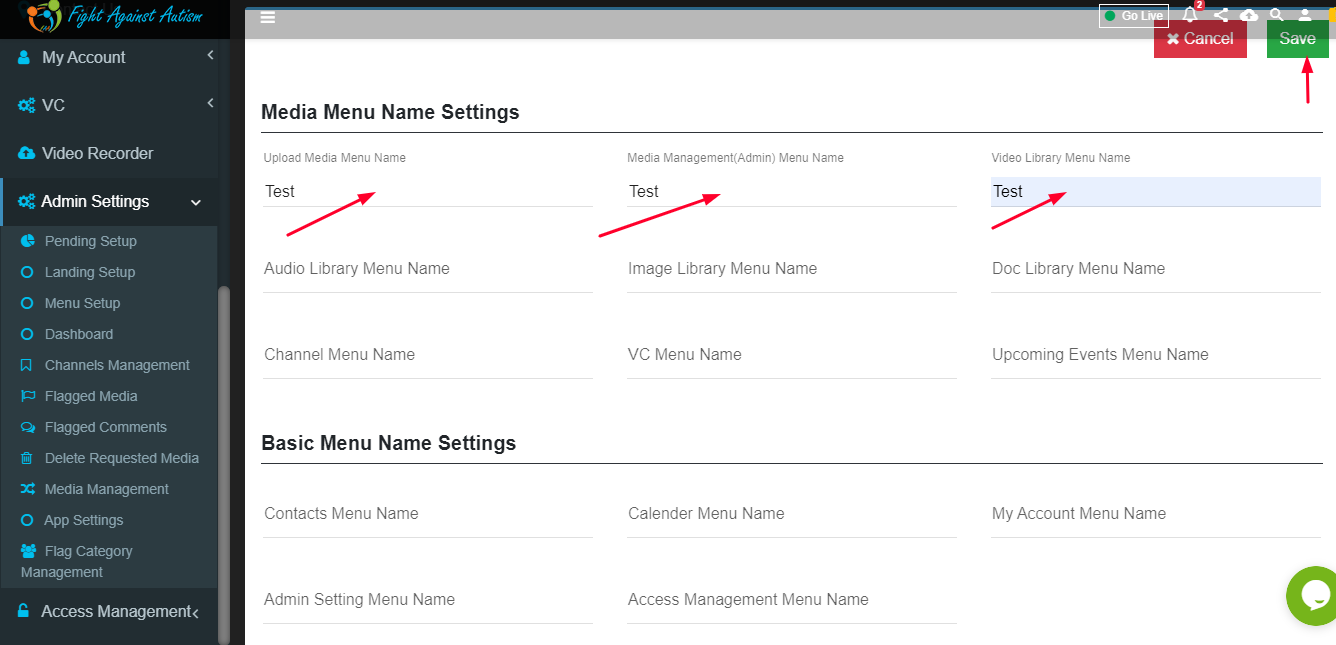Screen dimensions: 1336x645
Task: Open search with the magnifier icon
Action: [1277, 15]
